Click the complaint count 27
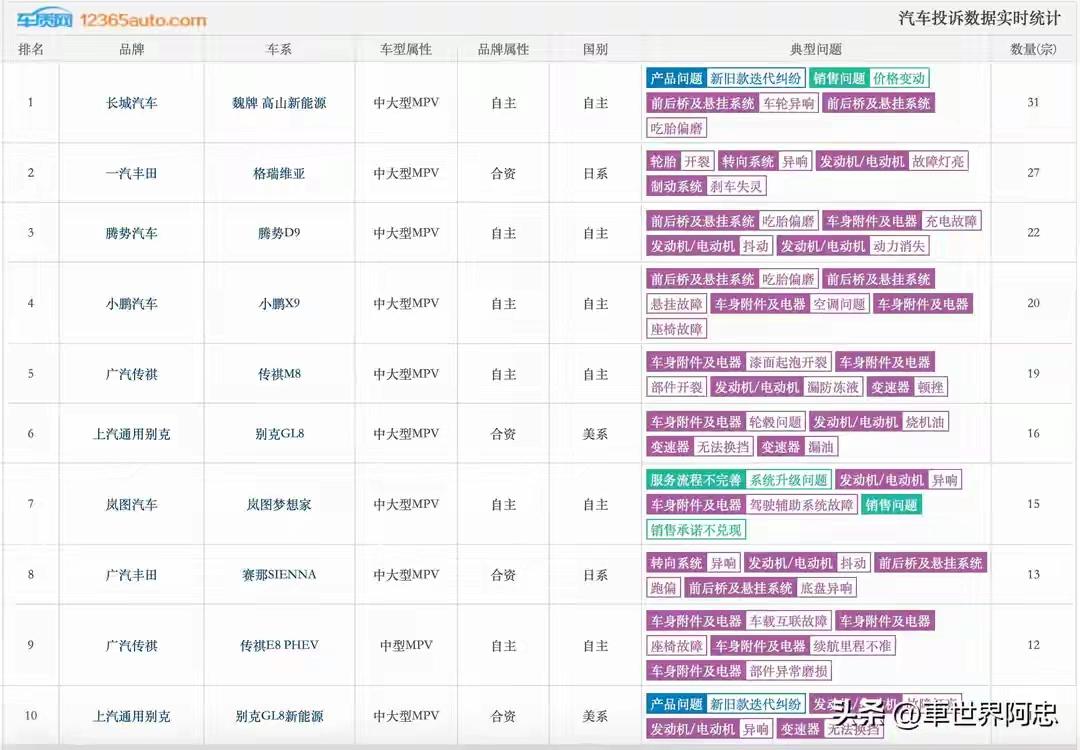1080x750 pixels. pyautogui.click(x=1033, y=172)
